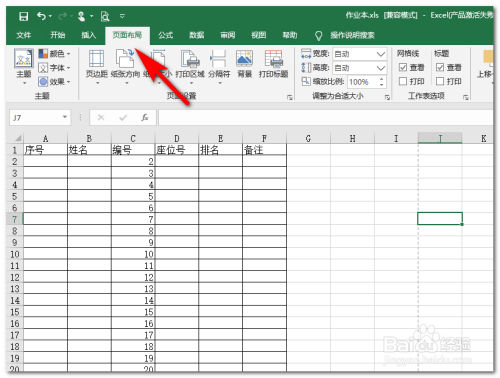This screenshot has height=378, width=500.
Task: Open the Customize Quick Access Toolbar arrow
Action: pyautogui.click(x=122, y=16)
